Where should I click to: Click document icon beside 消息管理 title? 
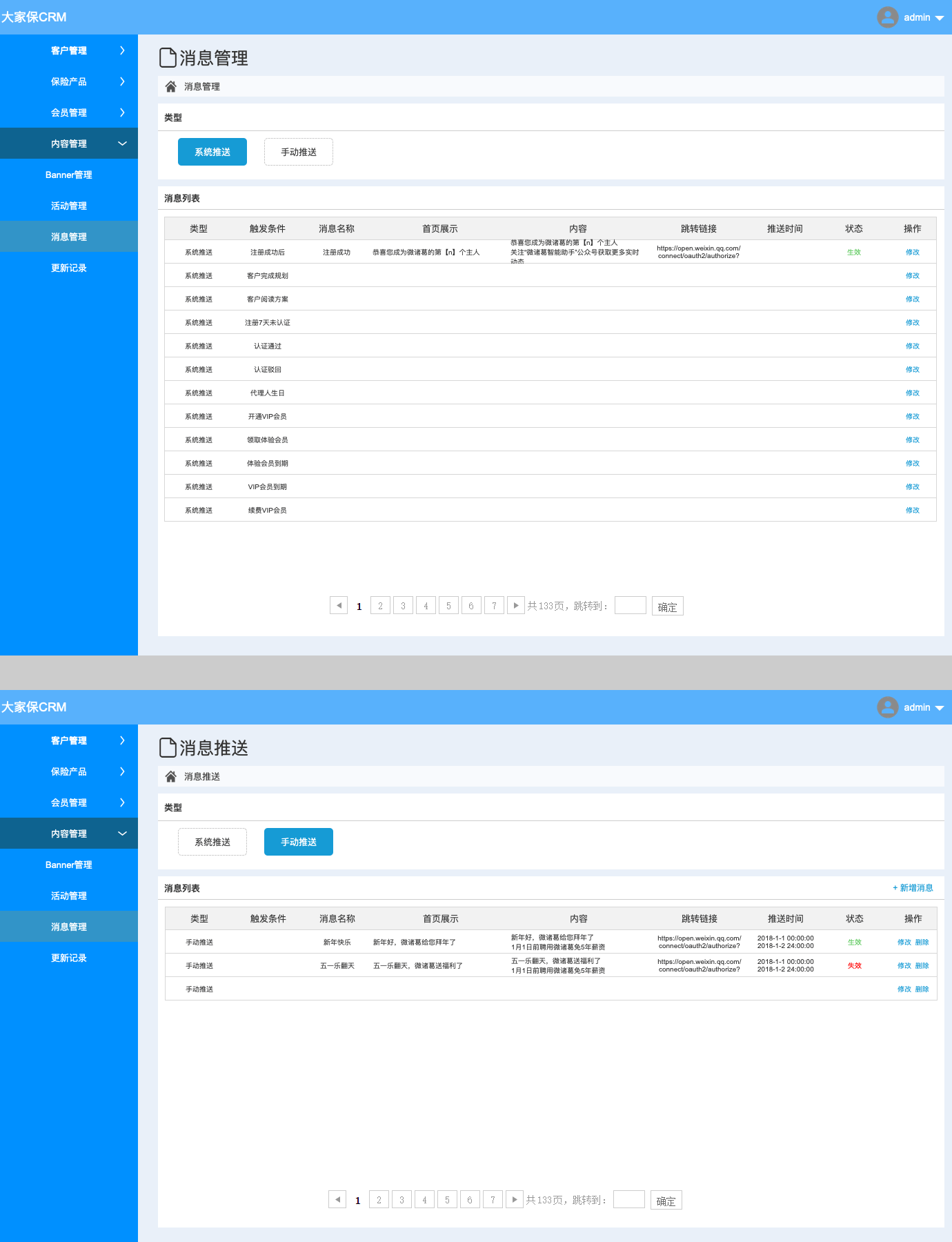(x=168, y=57)
